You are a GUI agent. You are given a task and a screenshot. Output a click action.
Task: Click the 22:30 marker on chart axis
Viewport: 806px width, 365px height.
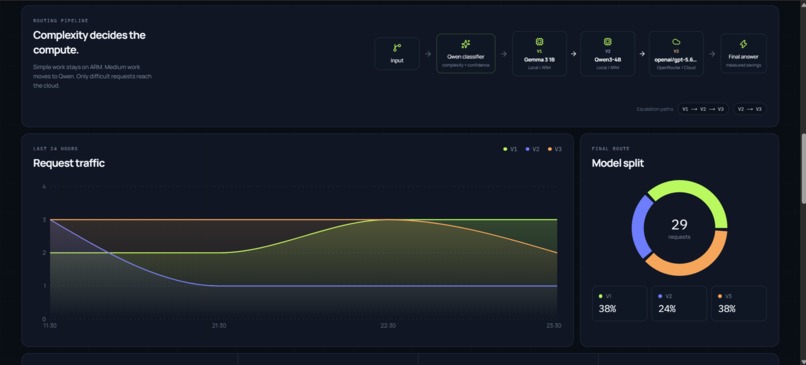[x=388, y=325]
